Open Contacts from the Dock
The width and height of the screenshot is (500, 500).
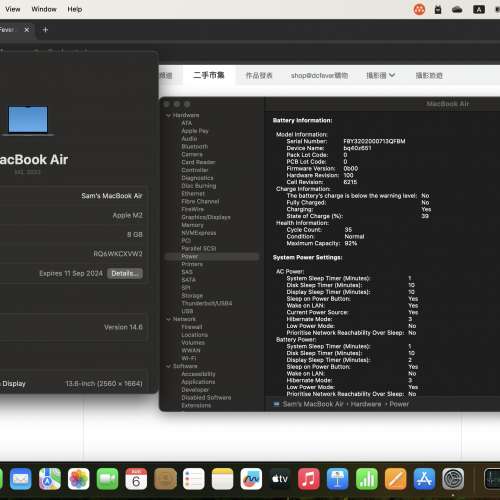coord(165,479)
